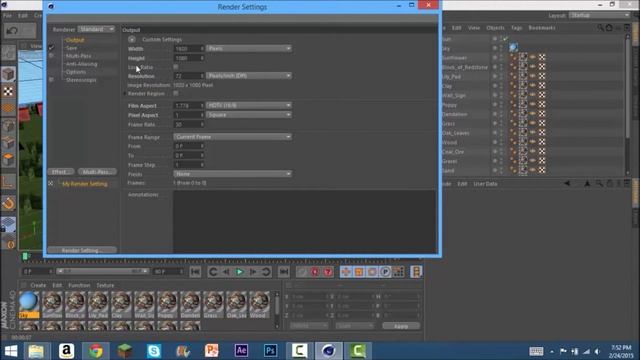Enable the Render Region checkbox
640x360 pixels.
(176, 93)
